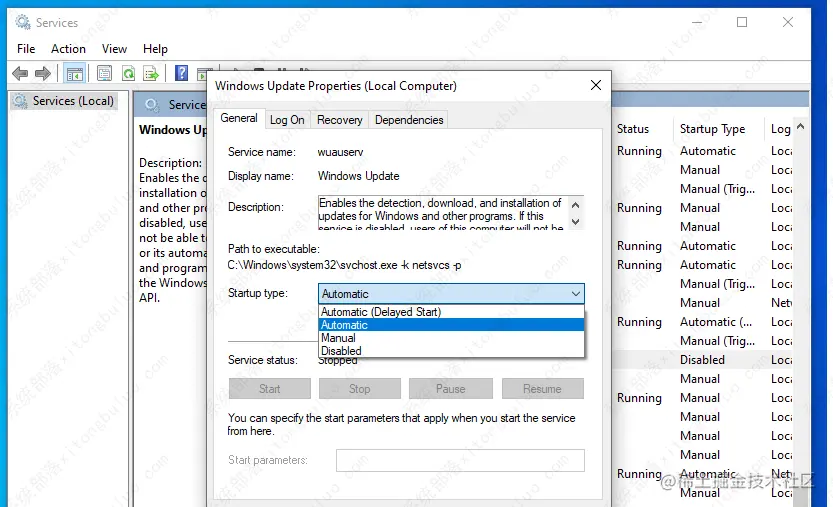Click the Stop service button
The width and height of the screenshot is (833, 507).
[360, 388]
